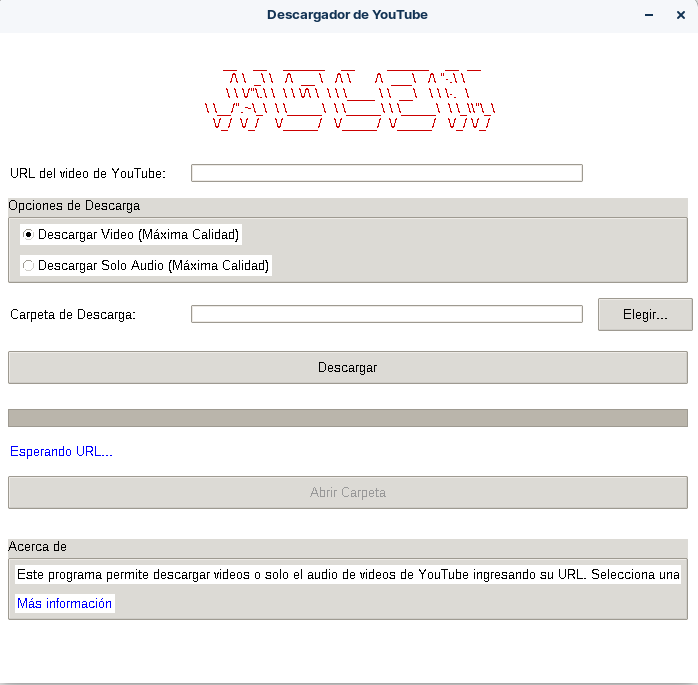
Task: Click the window title bar text
Action: (x=347, y=15)
